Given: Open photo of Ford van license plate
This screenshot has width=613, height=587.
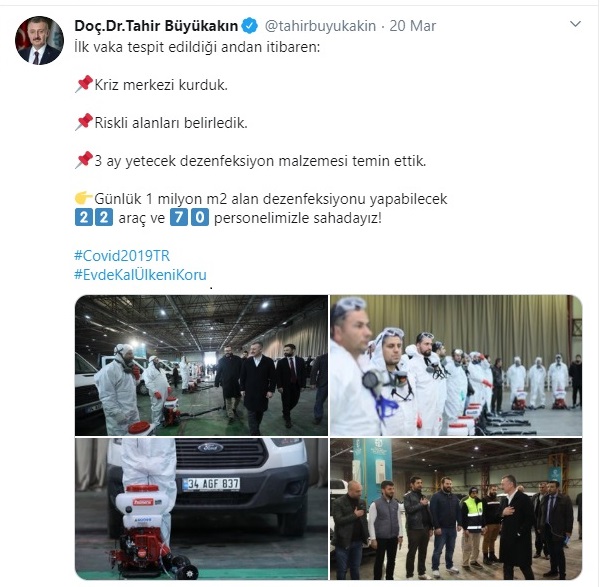Looking at the screenshot, I should (x=201, y=509).
